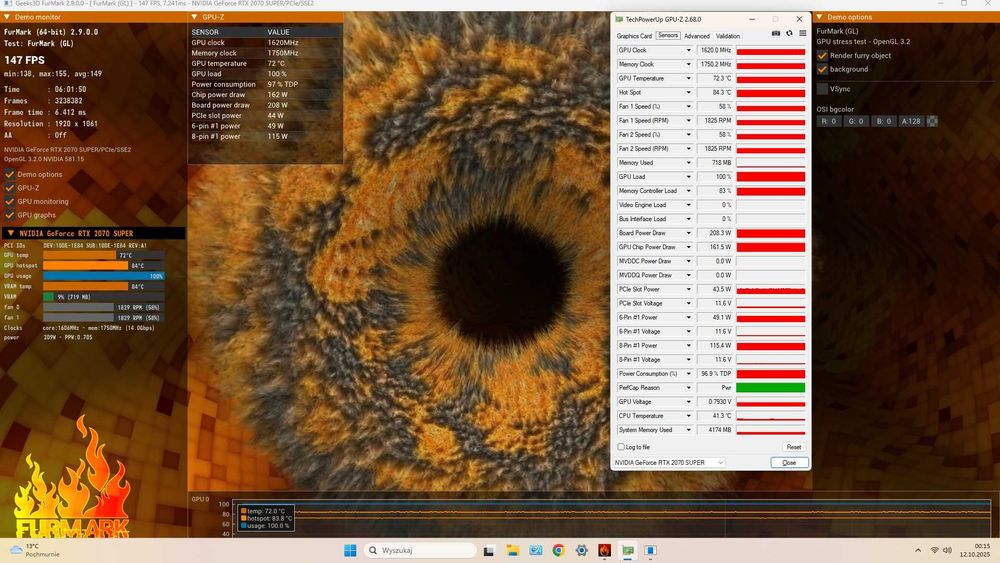Collapse the Demo monitor panel
1000x563 pixels.
[7, 17]
